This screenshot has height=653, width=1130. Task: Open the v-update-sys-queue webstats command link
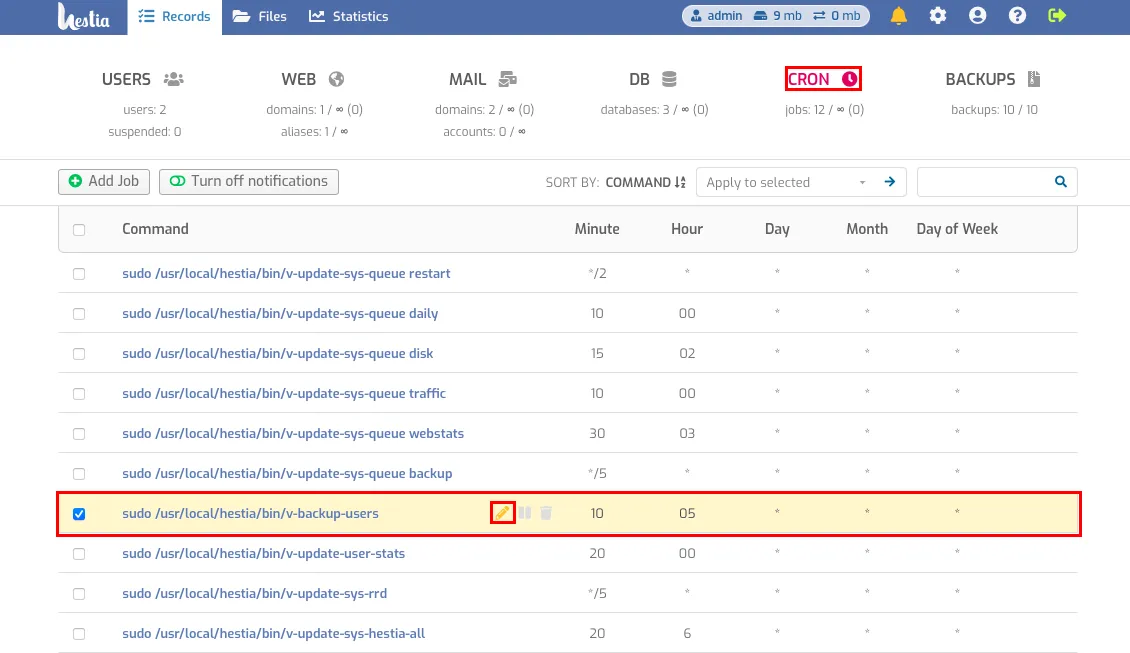click(x=293, y=434)
